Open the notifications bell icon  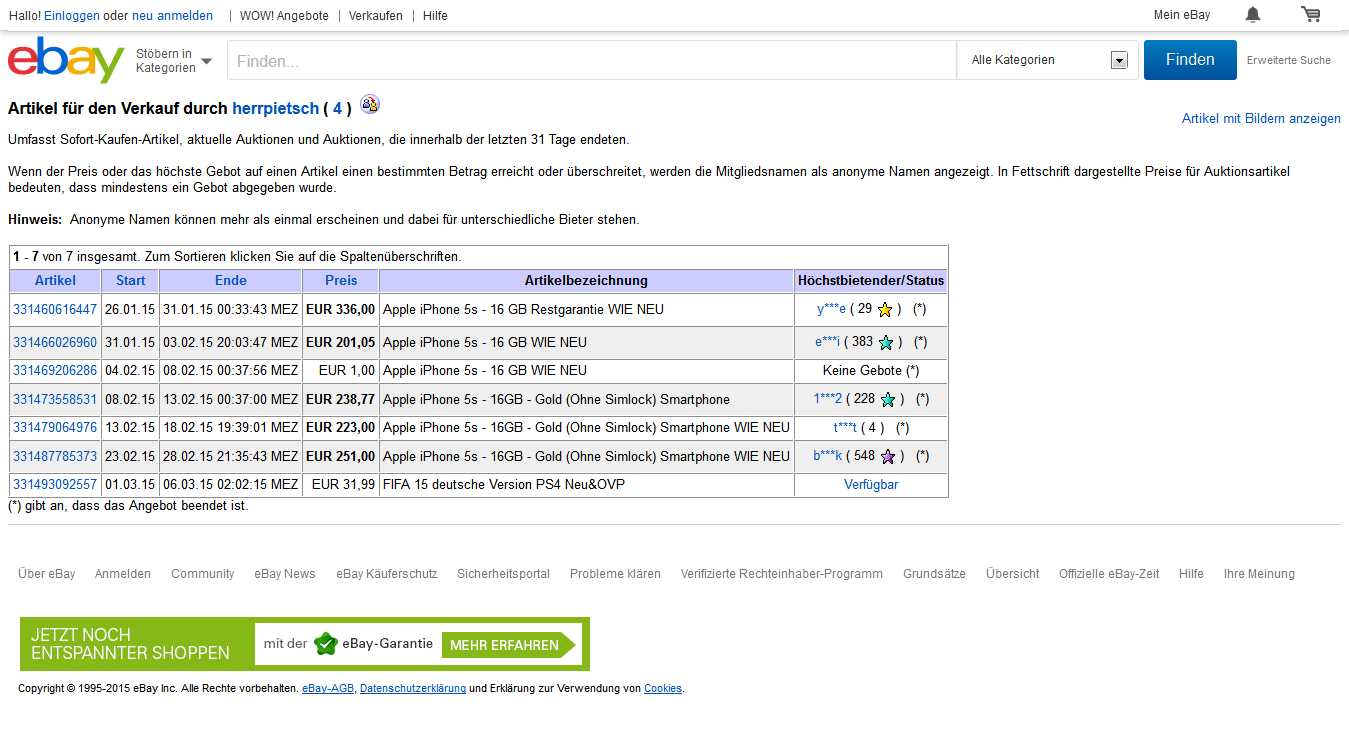point(1252,15)
